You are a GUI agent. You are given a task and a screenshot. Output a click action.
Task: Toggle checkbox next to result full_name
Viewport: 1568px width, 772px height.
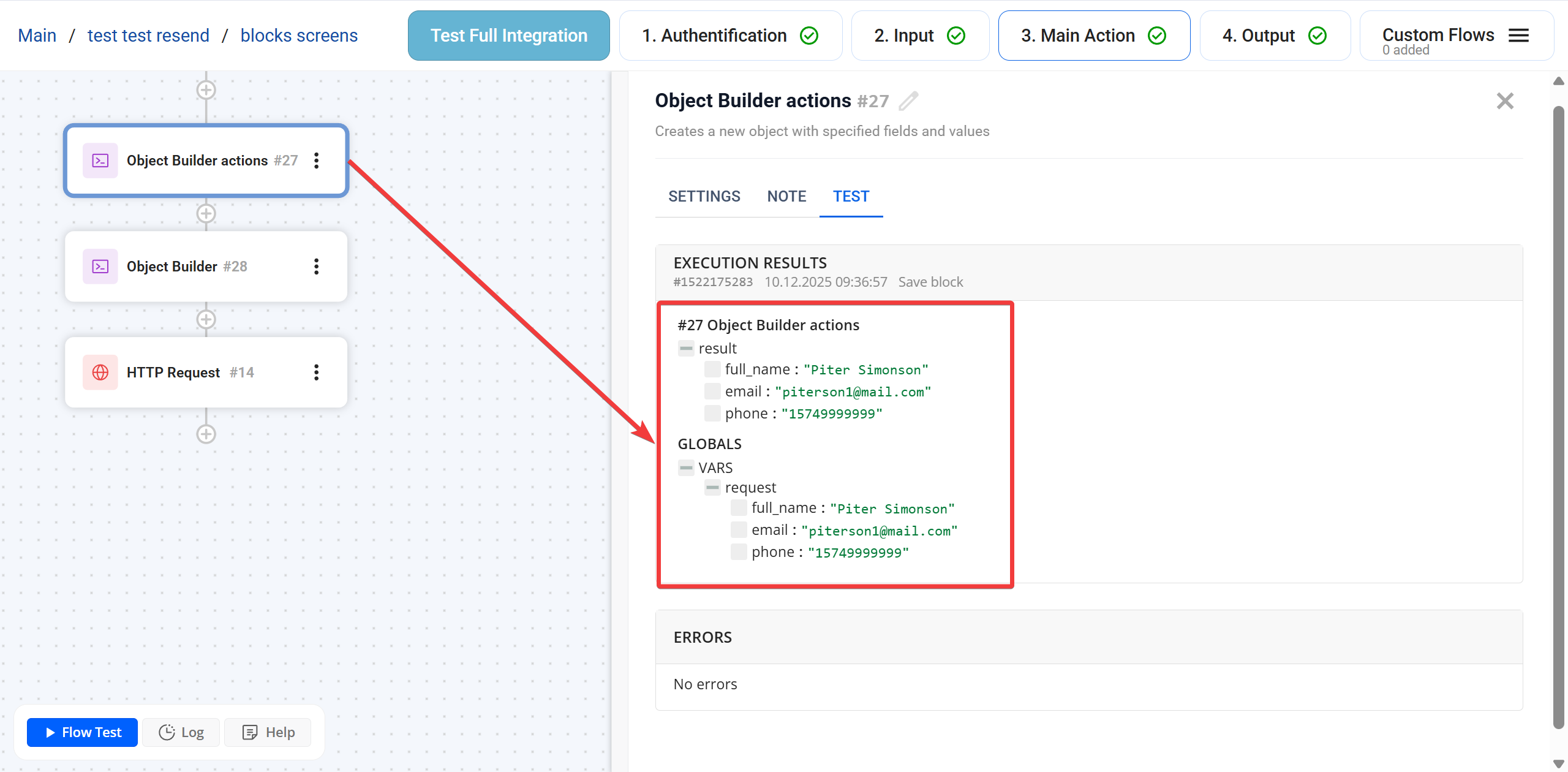point(712,369)
